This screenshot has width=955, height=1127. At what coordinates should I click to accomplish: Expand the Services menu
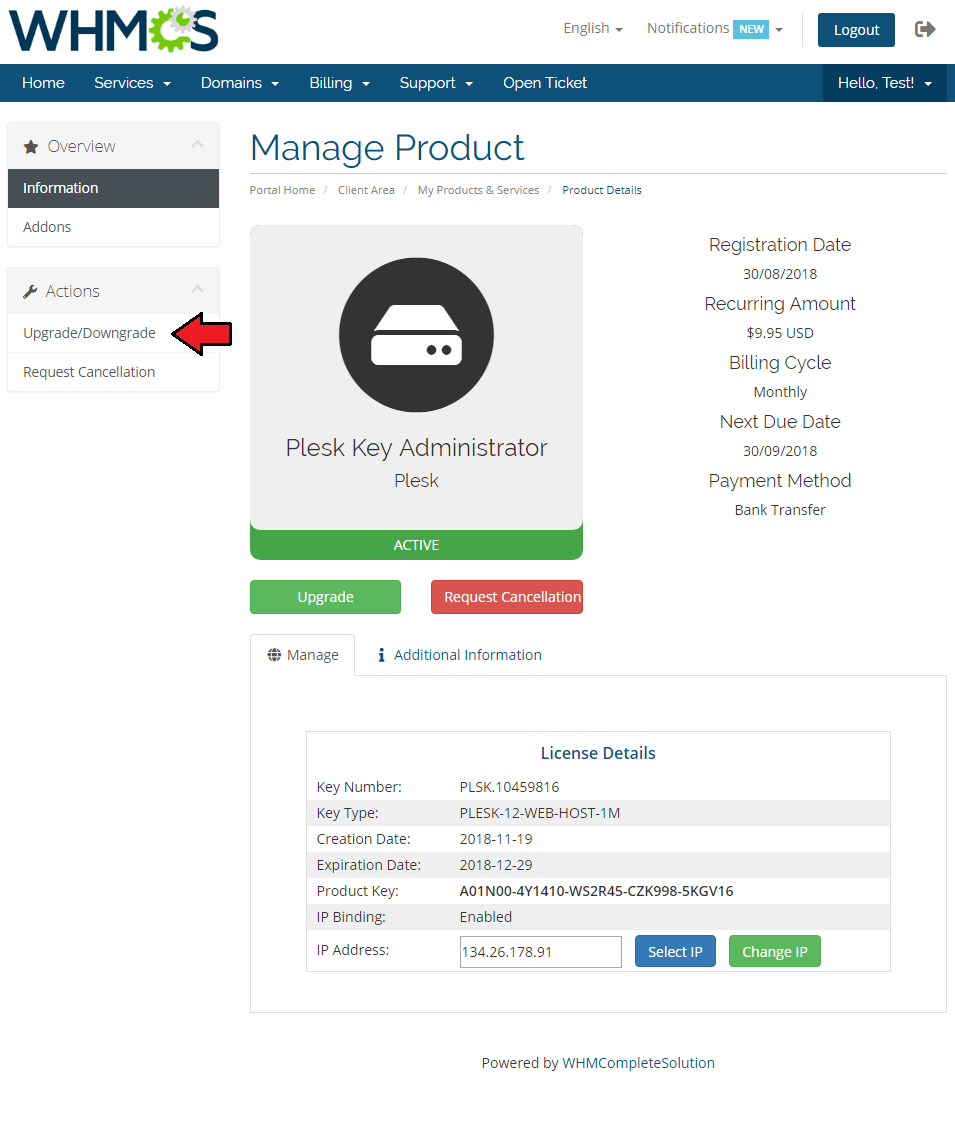coord(132,83)
